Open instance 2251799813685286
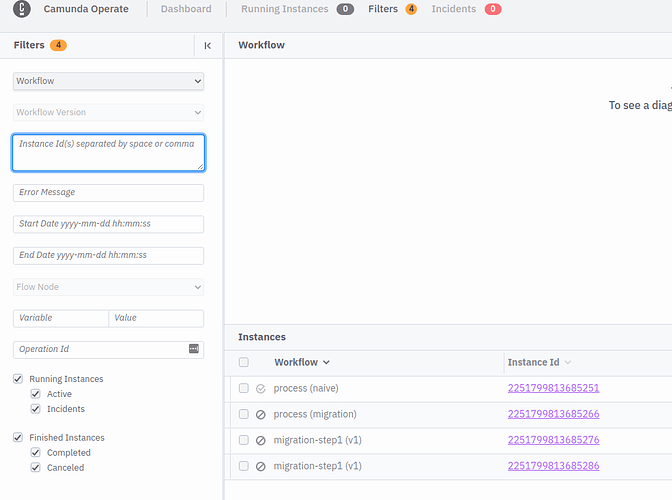 coord(553,466)
